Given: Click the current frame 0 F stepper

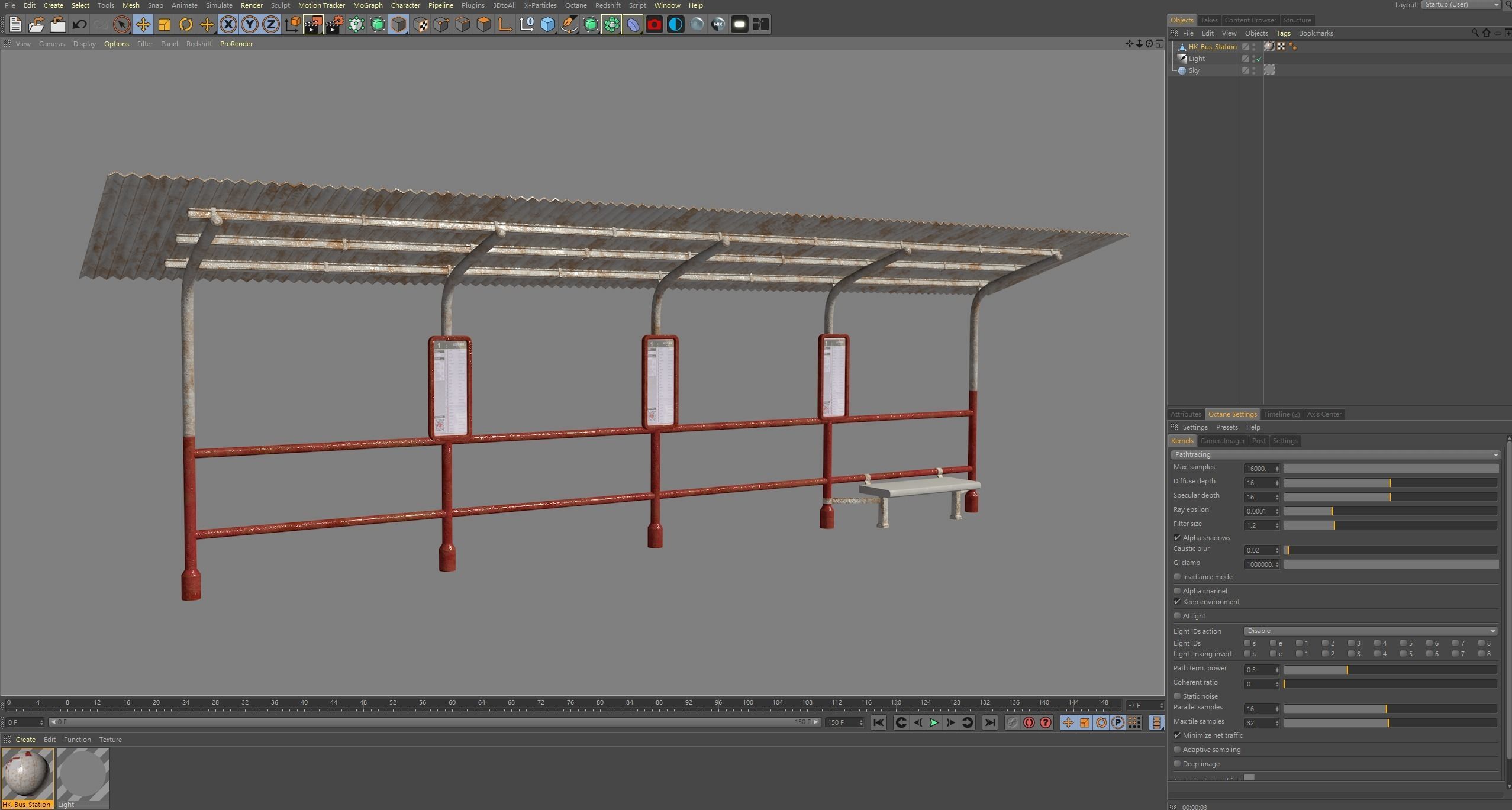Looking at the screenshot, I should click(x=41, y=722).
